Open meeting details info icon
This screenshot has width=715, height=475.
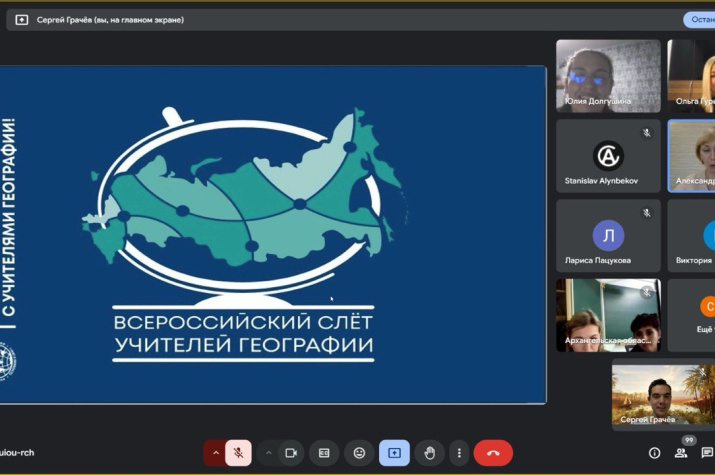pos(654,453)
